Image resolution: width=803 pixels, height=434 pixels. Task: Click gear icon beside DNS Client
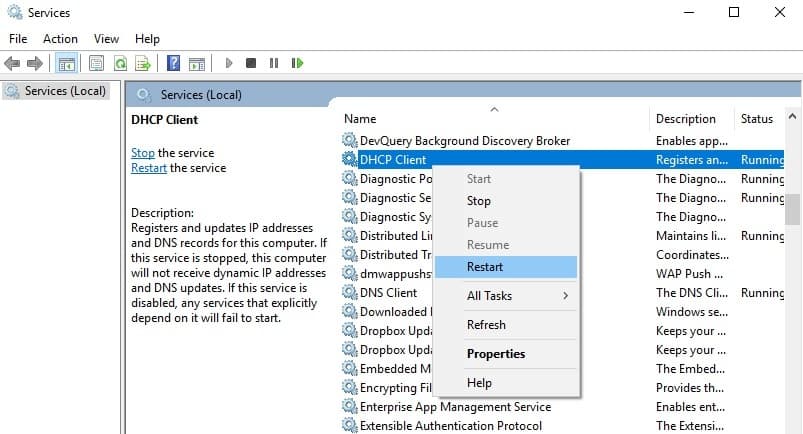350,292
